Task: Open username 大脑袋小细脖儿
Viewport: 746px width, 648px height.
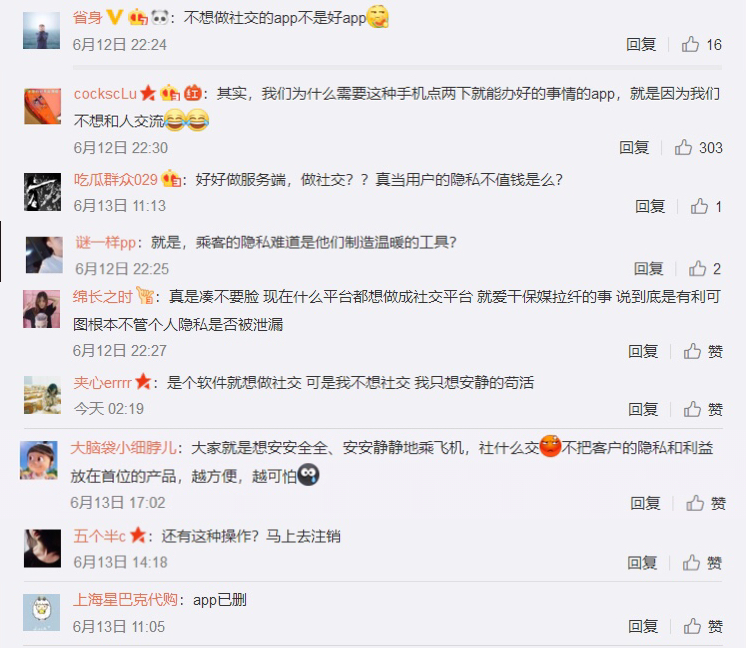Action: click(124, 448)
